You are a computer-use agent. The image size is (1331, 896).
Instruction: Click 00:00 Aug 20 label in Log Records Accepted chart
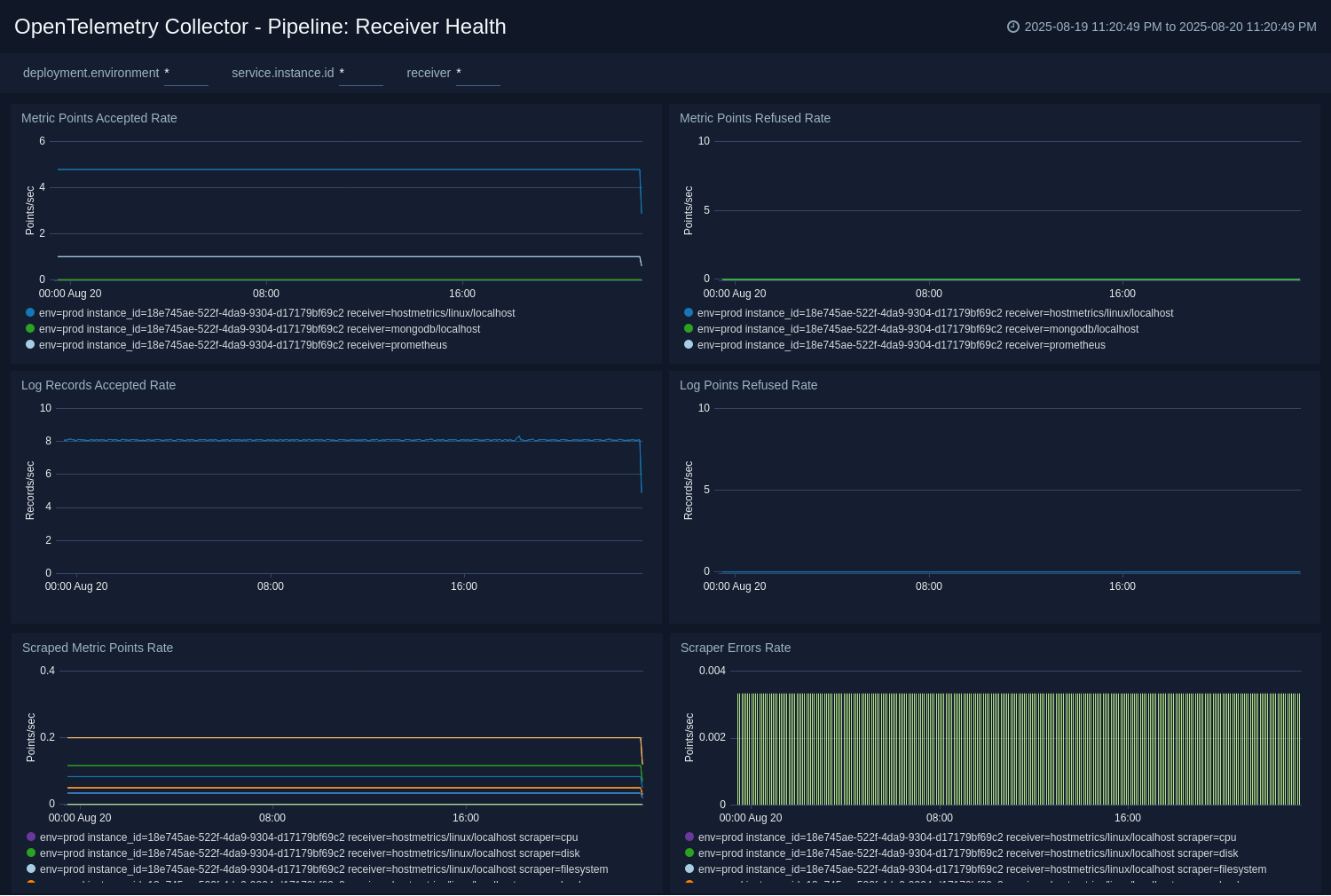76,586
